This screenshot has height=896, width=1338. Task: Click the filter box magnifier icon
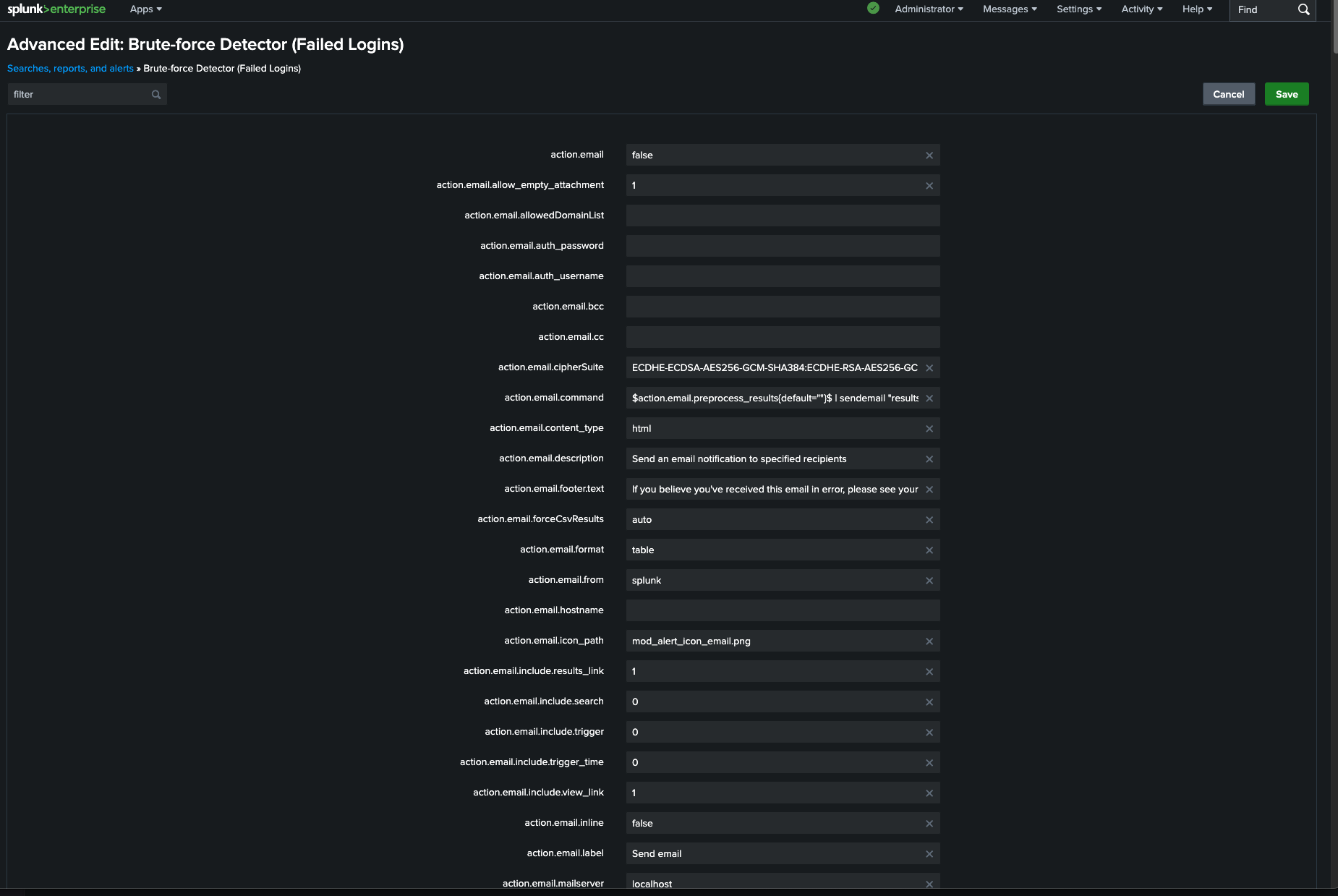tap(156, 95)
